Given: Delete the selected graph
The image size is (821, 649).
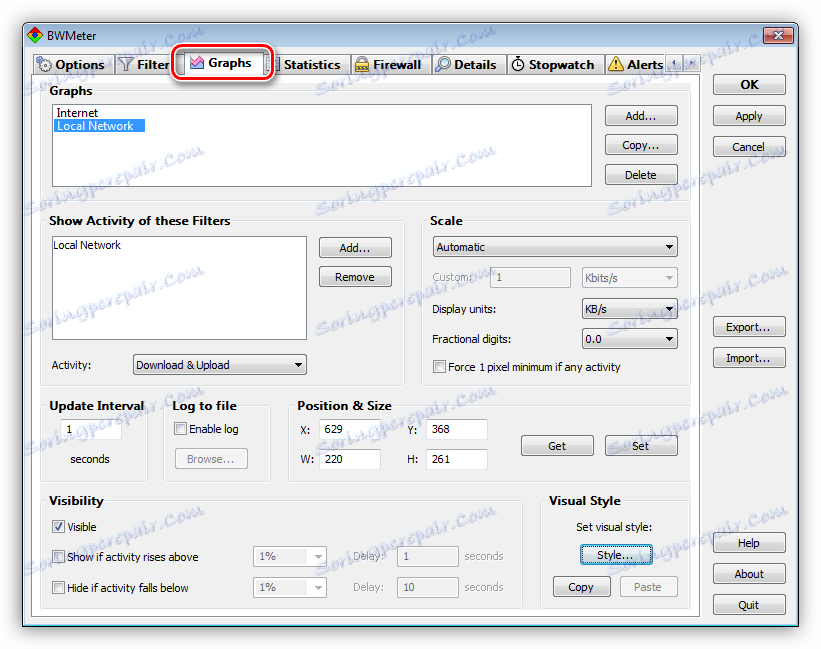Looking at the screenshot, I should click(641, 175).
